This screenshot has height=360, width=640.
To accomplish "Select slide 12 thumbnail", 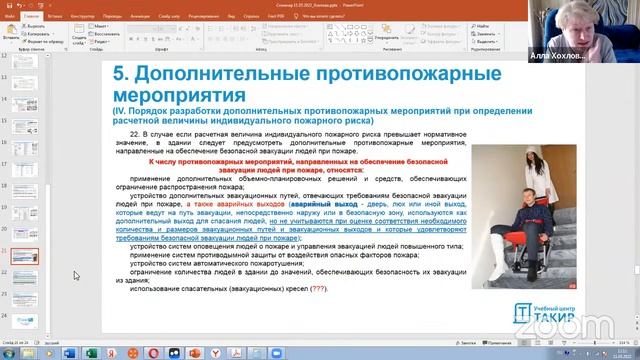I will point(25,62).
